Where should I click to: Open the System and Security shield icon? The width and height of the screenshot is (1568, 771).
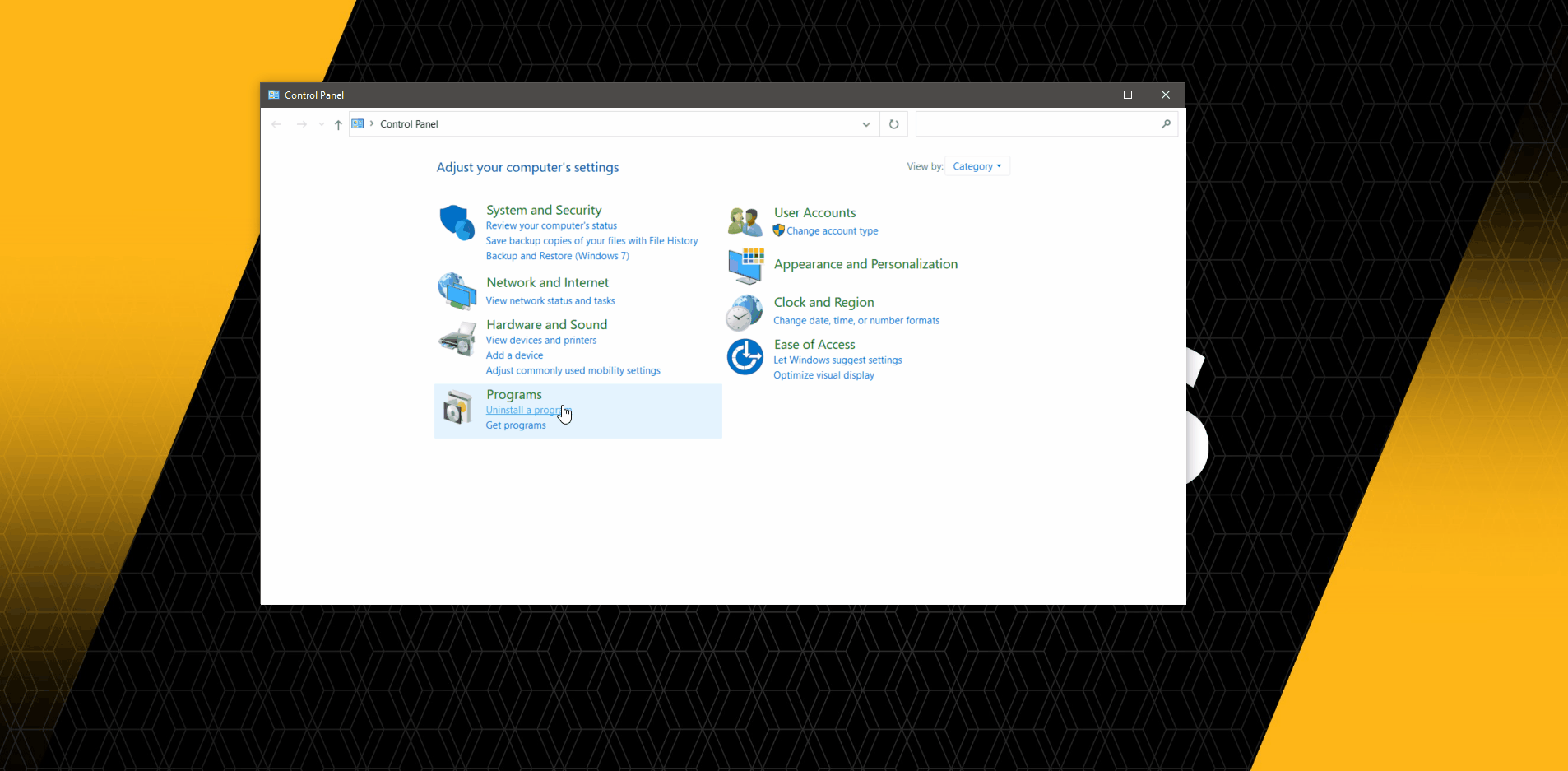[x=457, y=222]
